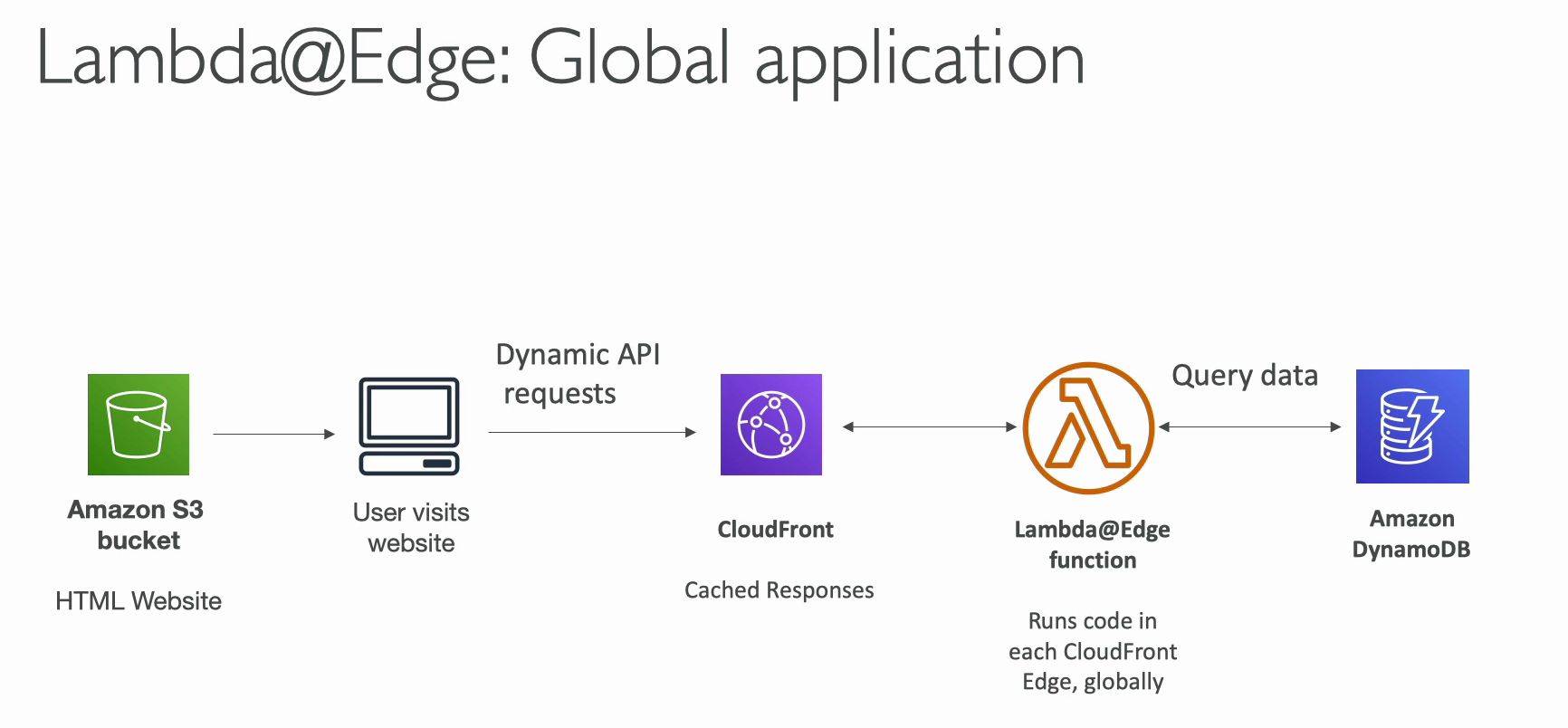Viewport: 1568px width, 728px height.
Task: Click the 'Dynamic API requests' text
Action: point(578,374)
